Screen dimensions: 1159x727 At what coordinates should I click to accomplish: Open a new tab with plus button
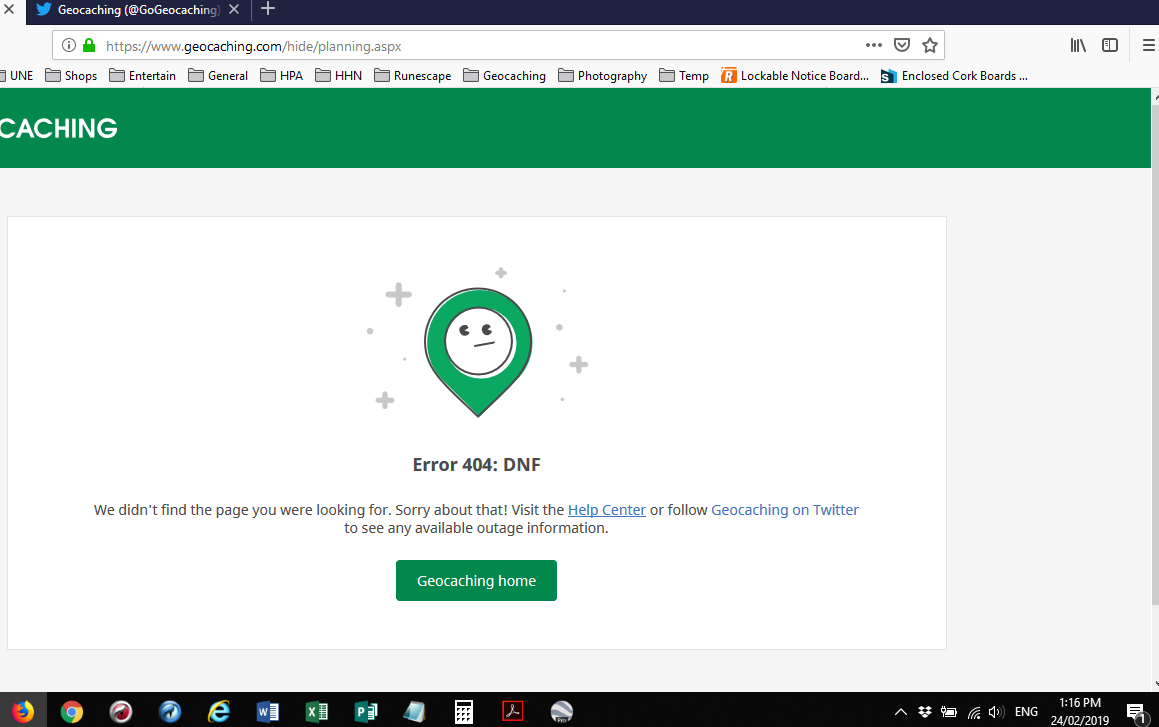[x=268, y=10]
